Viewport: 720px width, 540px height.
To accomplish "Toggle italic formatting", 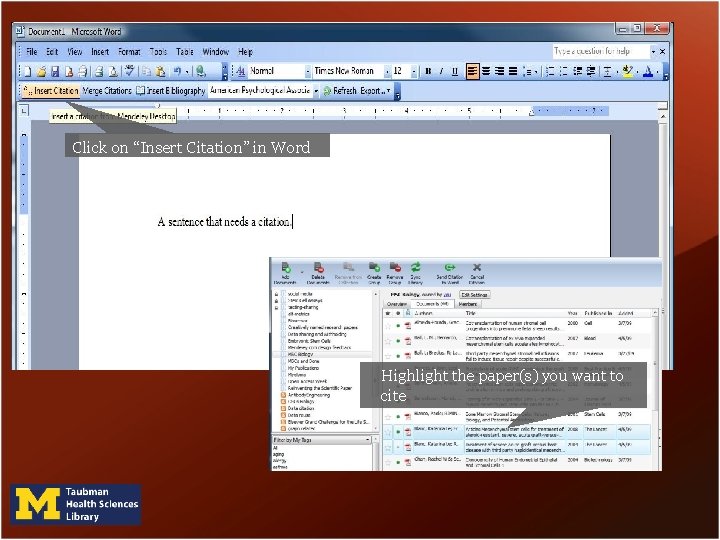I will (x=441, y=71).
